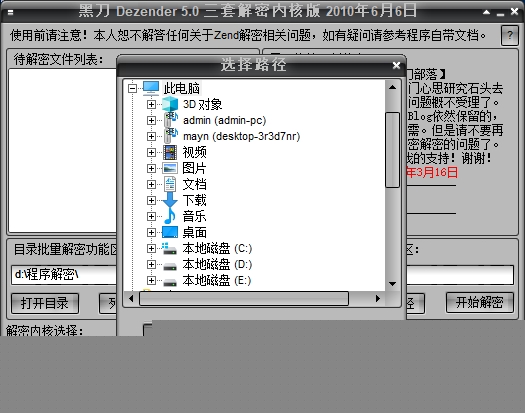Minimize the Dezender main window
The width and height of the screenshot is (525, 413).
[501, 13]
